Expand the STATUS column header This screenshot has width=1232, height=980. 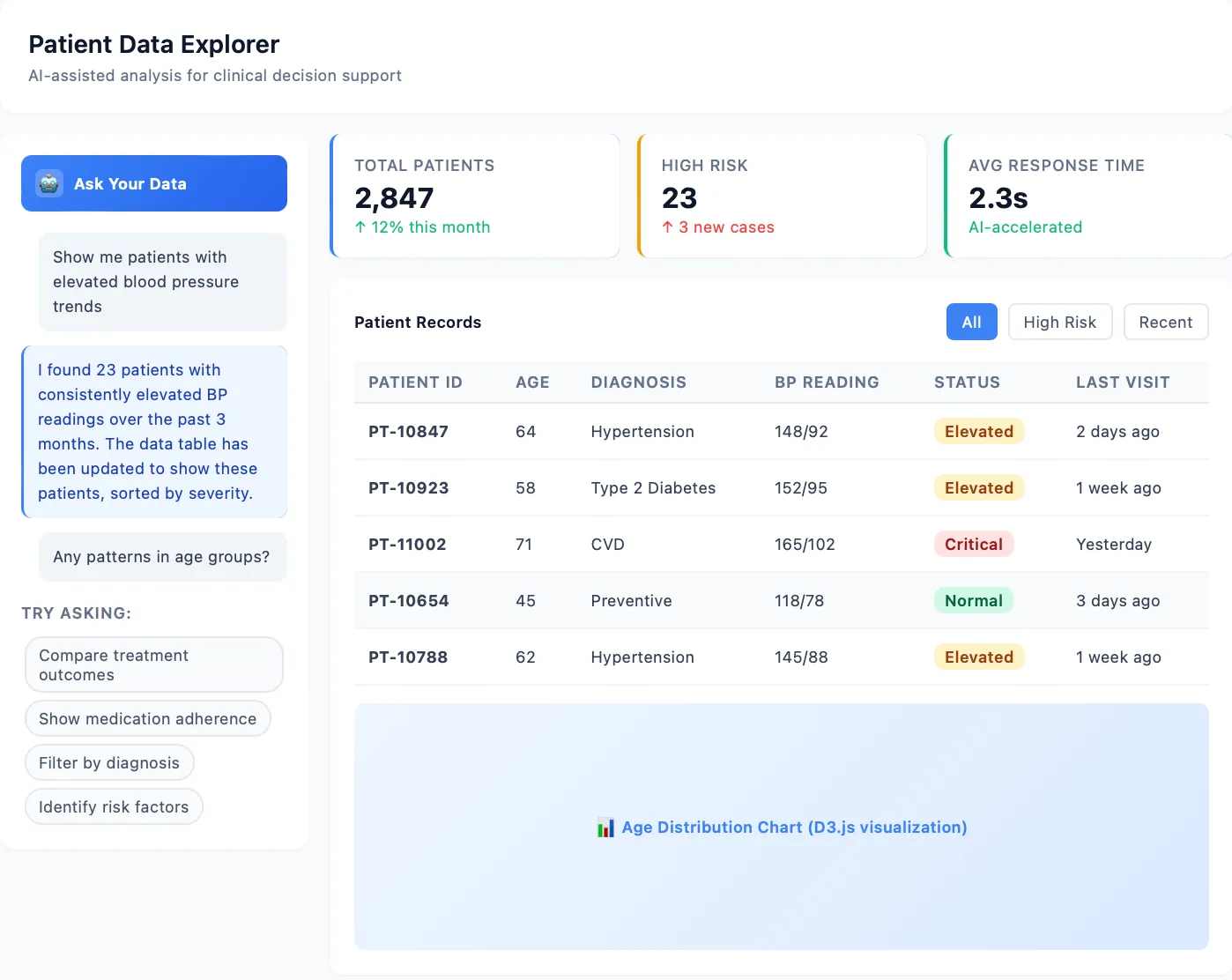tap(967, 382)
